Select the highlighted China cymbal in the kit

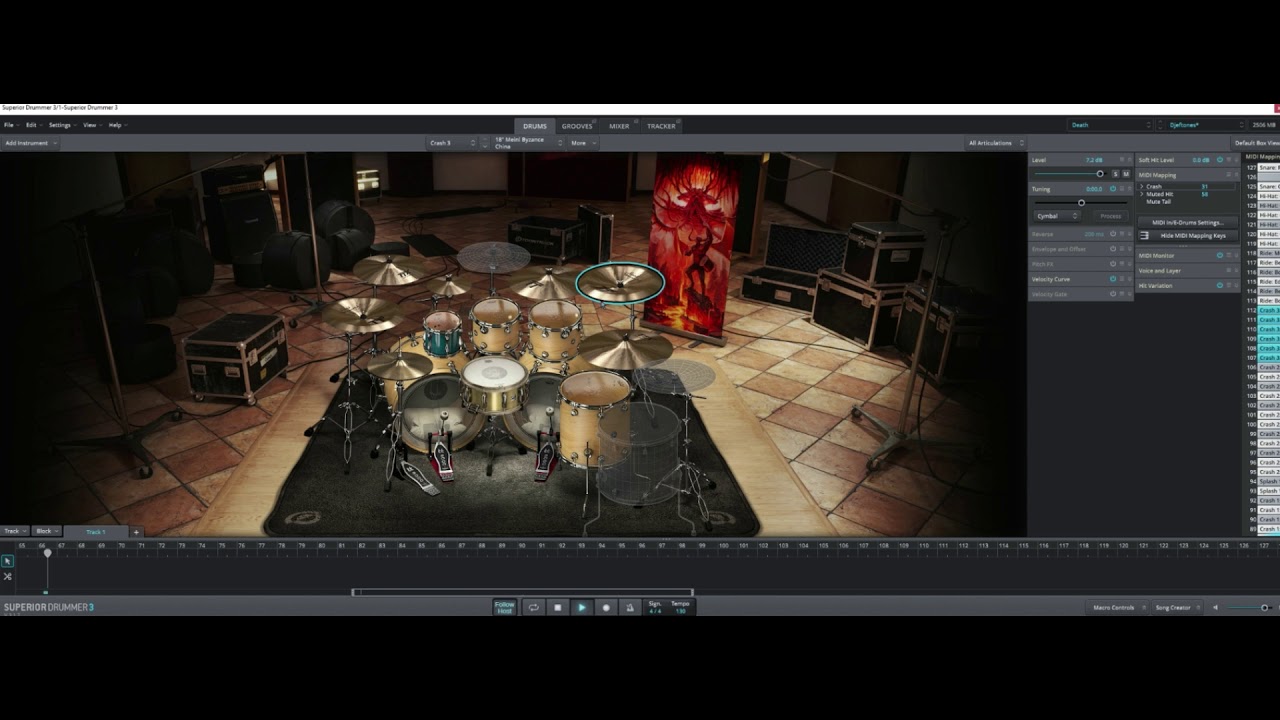pyautogui.click(x=620, y=282)
